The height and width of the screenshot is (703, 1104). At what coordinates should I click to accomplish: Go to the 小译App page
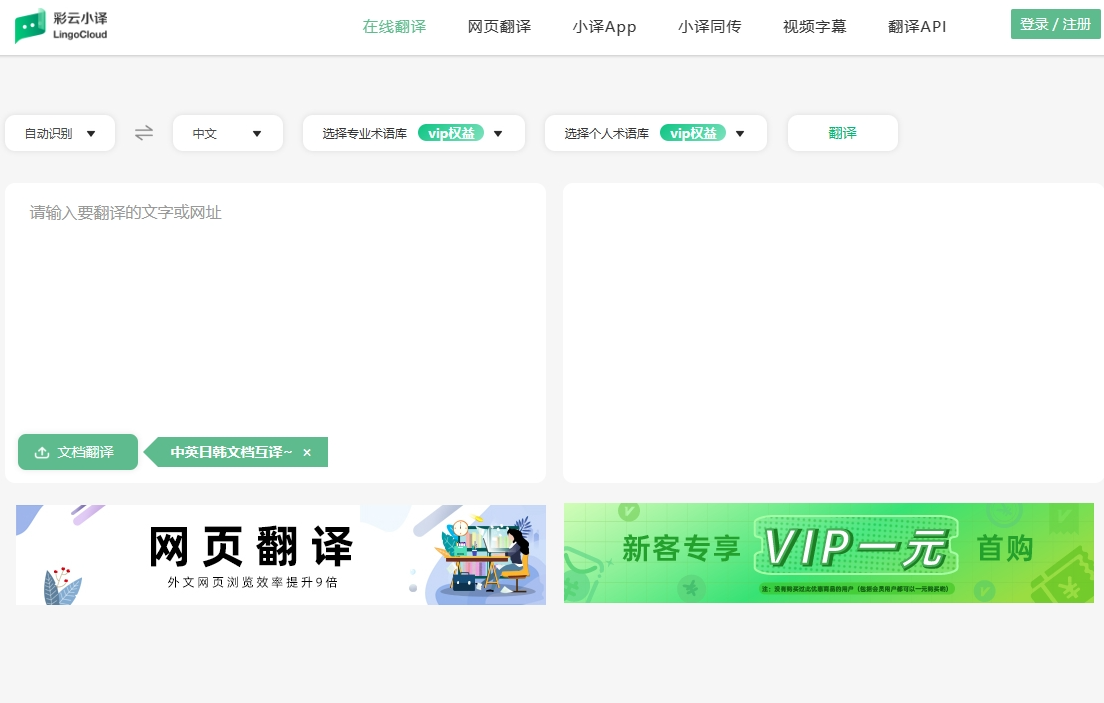(x=604, y=27)
